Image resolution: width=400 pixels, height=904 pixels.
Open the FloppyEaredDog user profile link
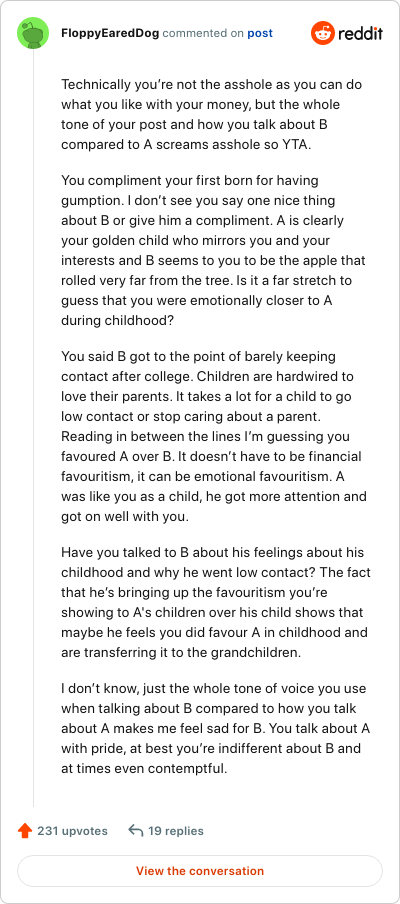[x=110, y=33]
